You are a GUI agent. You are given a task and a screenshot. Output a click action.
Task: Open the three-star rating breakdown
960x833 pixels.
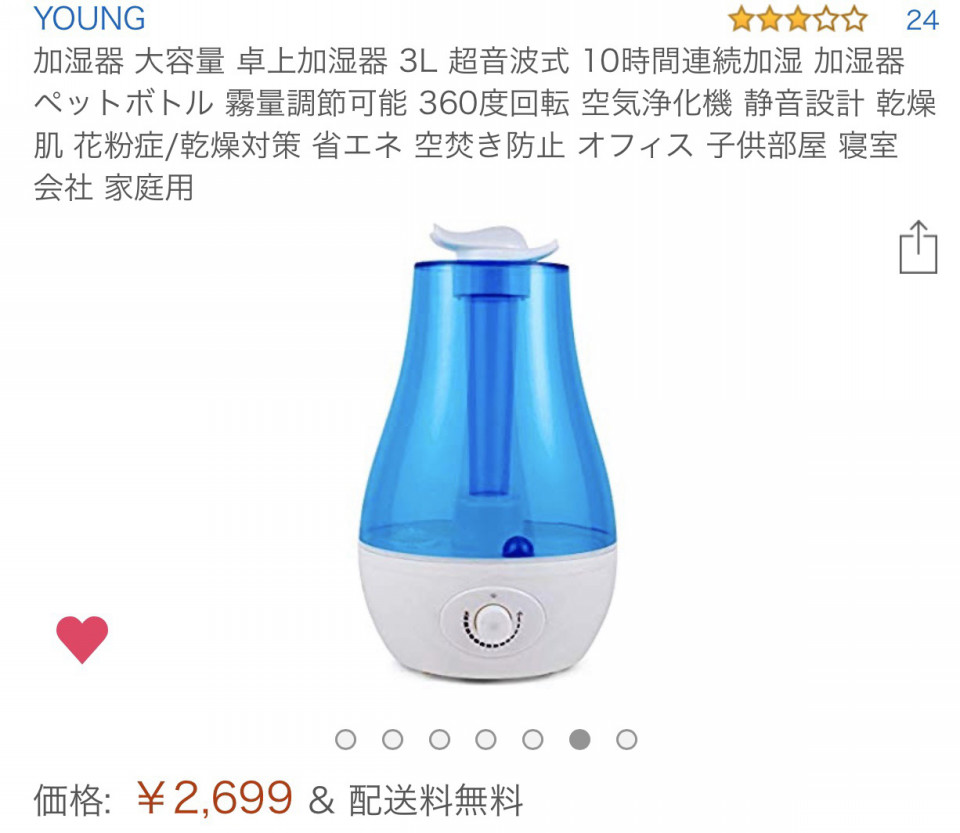pyautogui.click(x=797, y=20)
